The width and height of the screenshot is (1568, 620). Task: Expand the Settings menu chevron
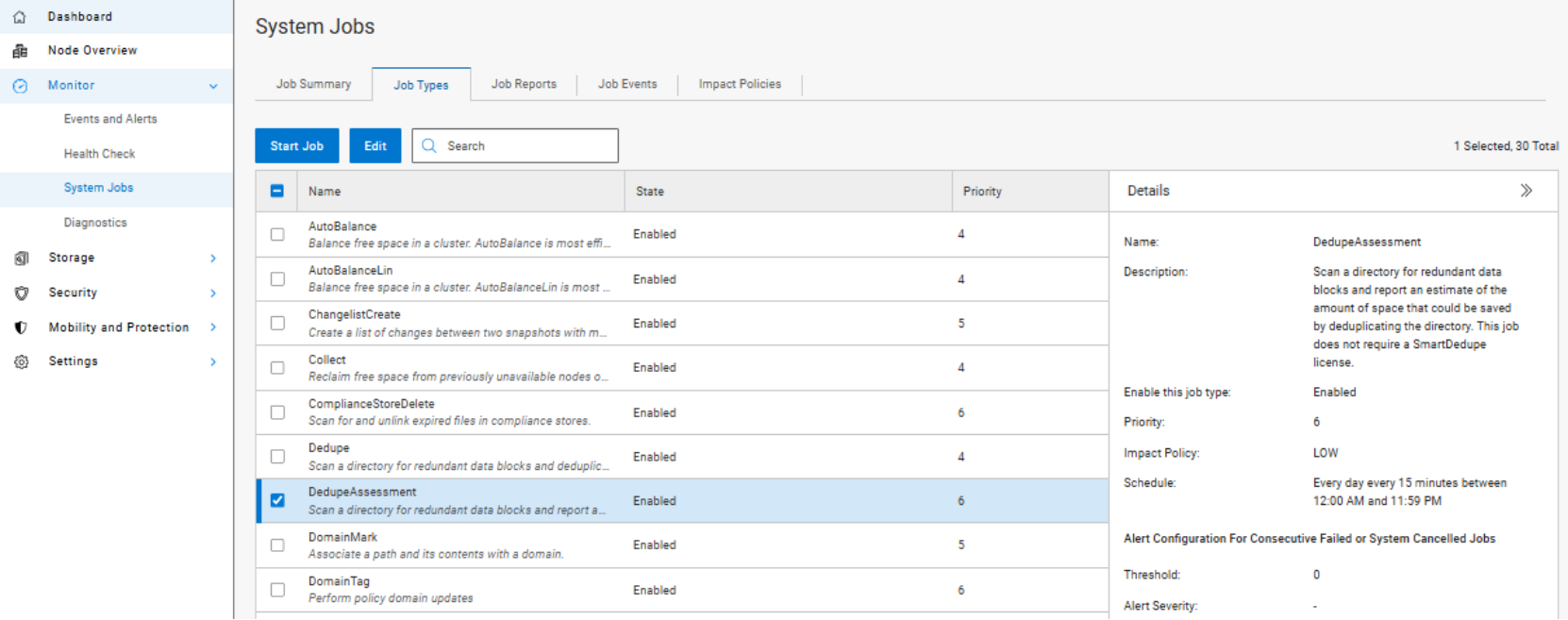click(x=213, y=361)
